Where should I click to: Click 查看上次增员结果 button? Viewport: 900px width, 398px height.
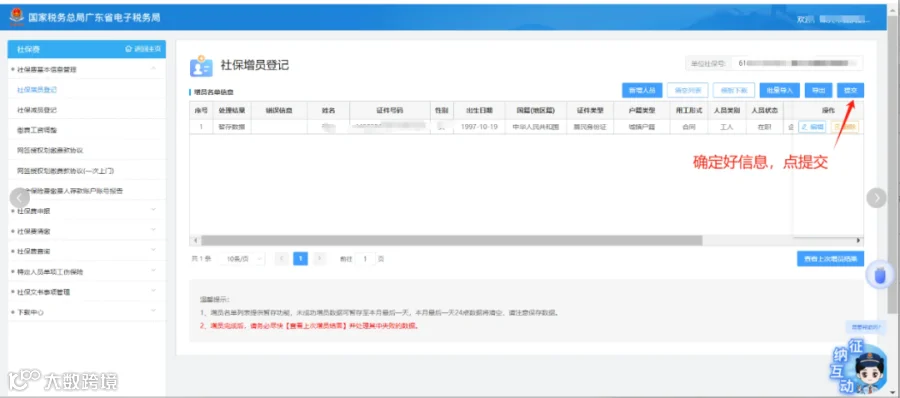click(830, 259)
